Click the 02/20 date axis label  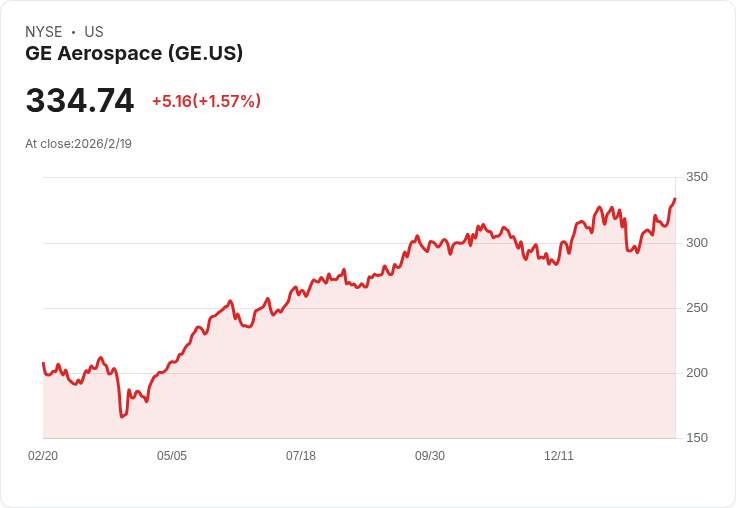coord(43,456)
